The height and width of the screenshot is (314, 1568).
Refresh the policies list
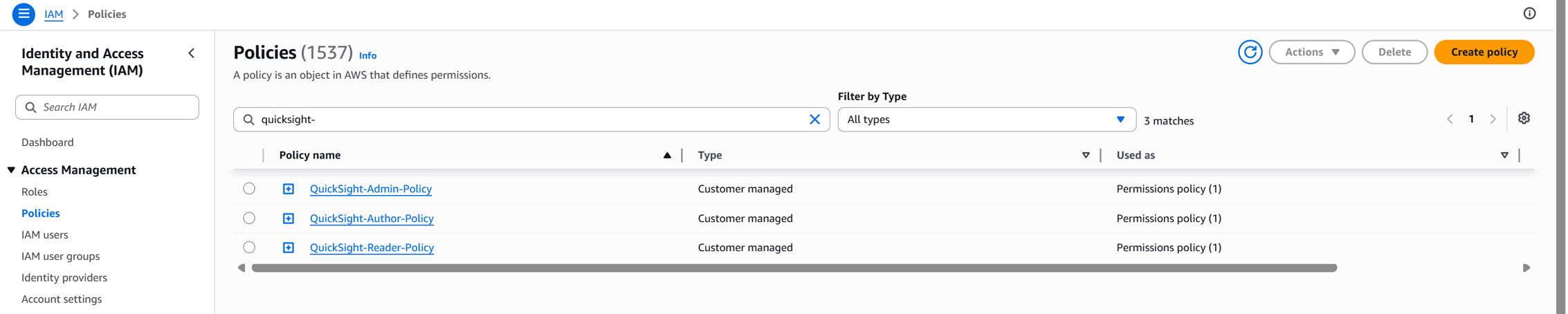1250,52
